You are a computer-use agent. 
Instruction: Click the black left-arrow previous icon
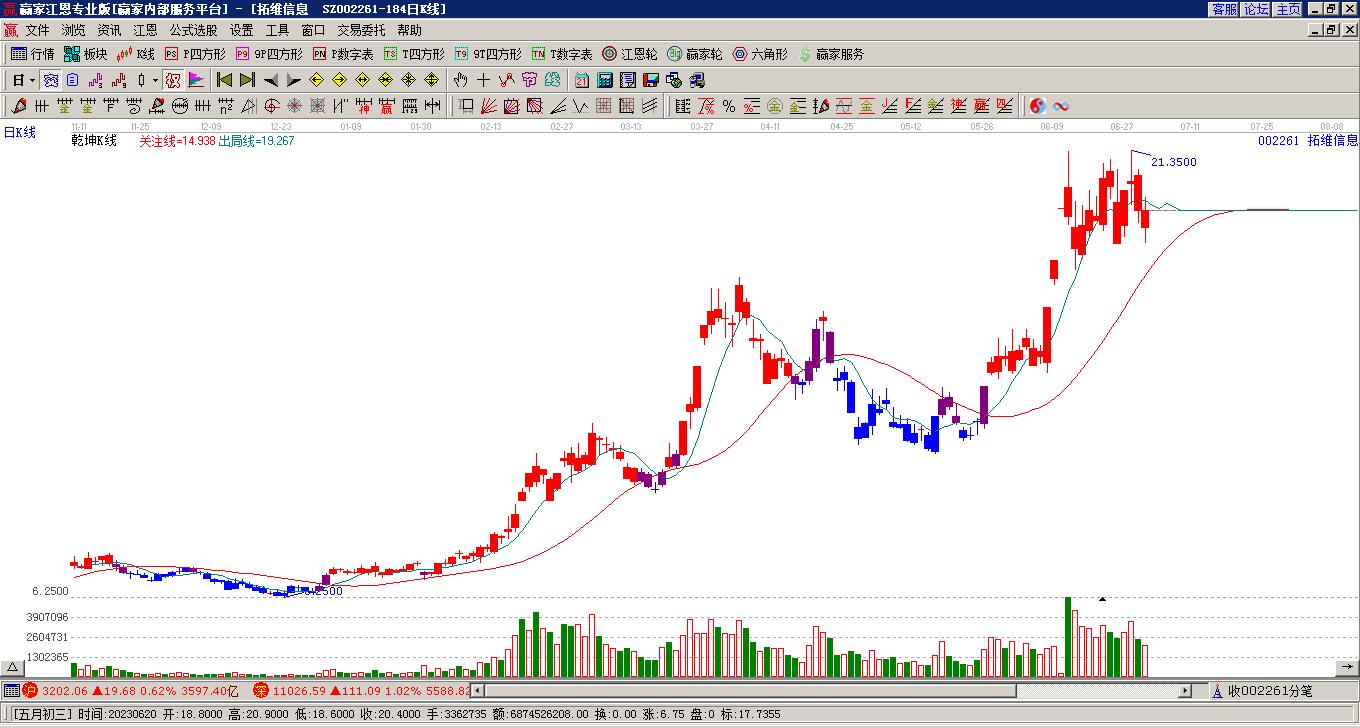coord(271,80)
